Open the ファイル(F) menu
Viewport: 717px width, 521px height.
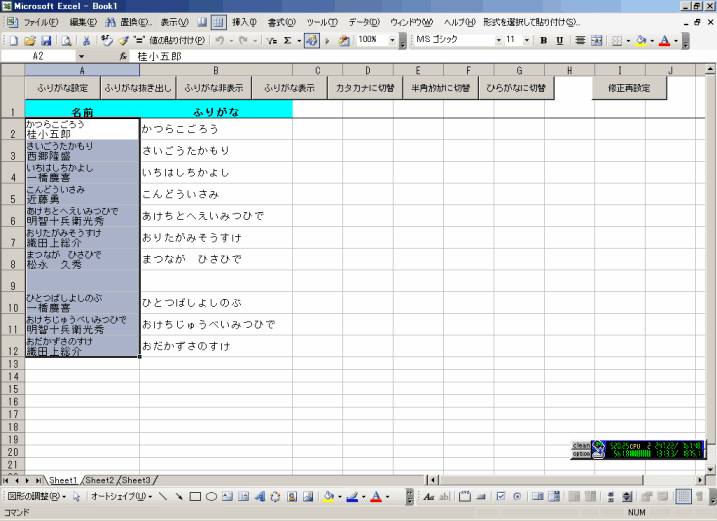pos(41,22)
